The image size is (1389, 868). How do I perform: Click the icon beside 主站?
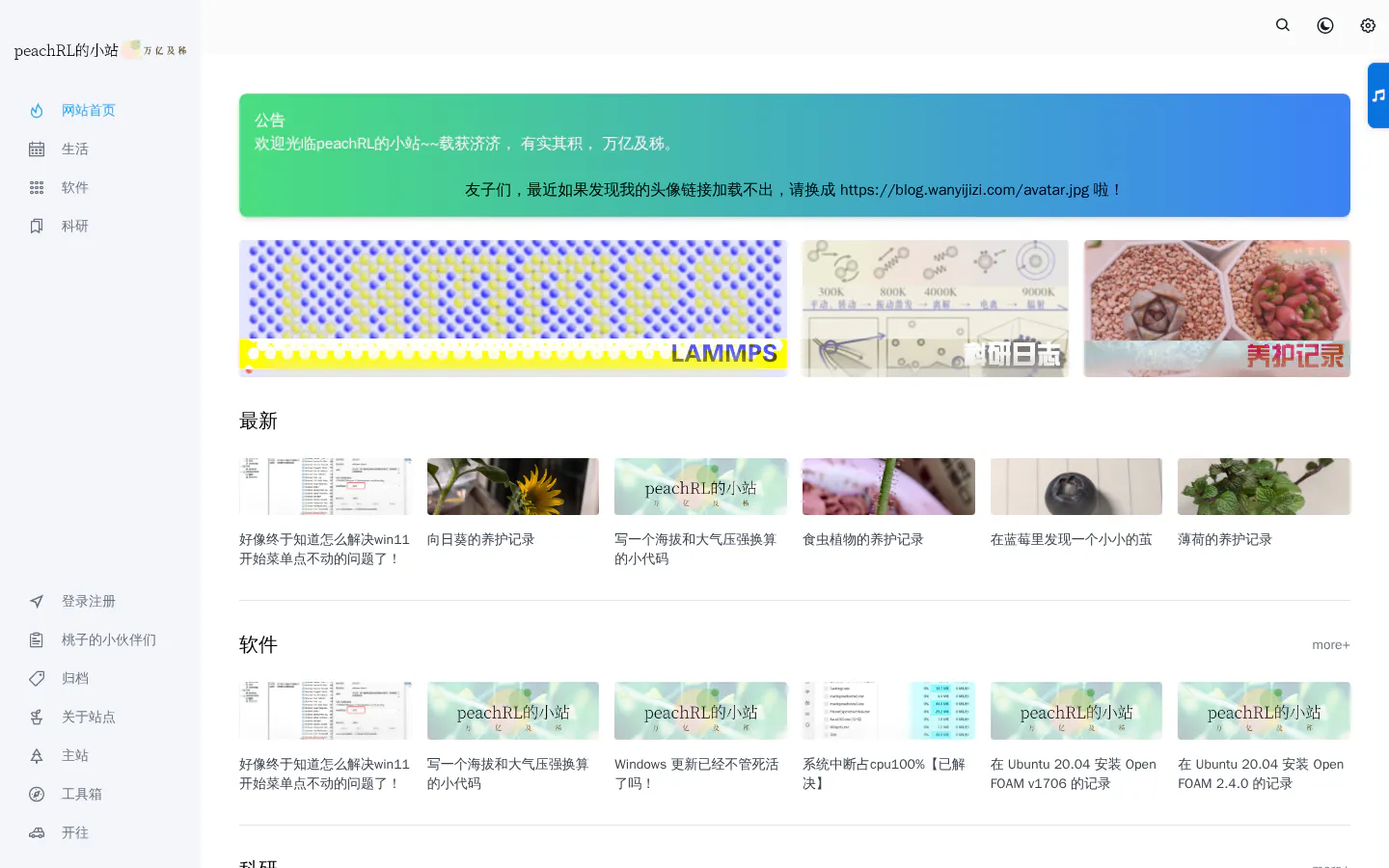click(x=37, y=756)
